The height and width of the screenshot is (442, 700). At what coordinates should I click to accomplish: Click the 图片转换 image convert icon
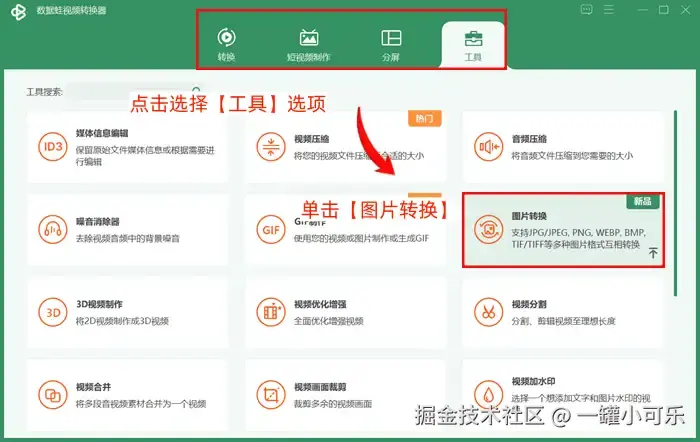click(x=488, y=229)
